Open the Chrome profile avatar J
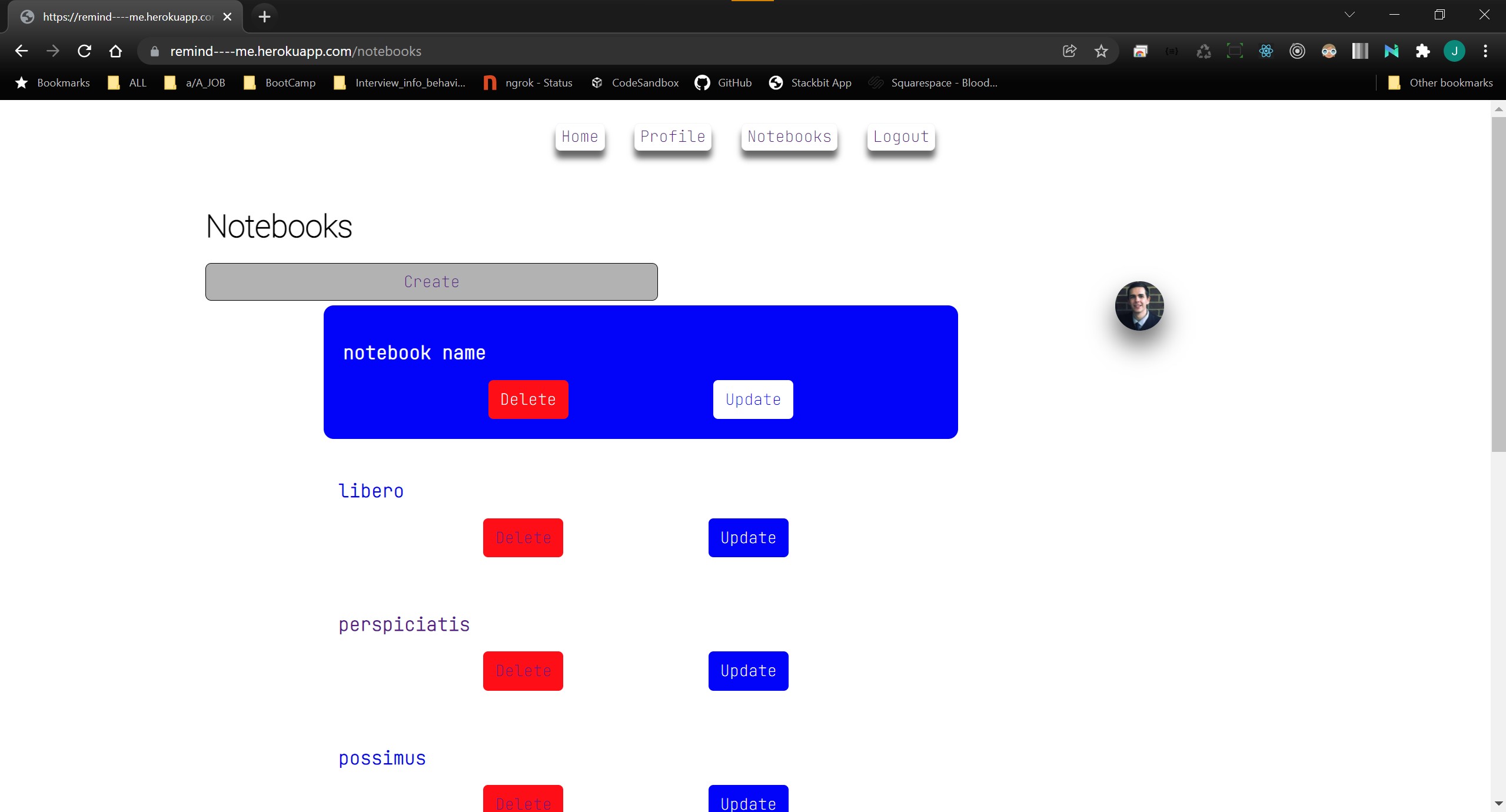The height and width of the screenshot is (812, 1506). point(1454,51)
